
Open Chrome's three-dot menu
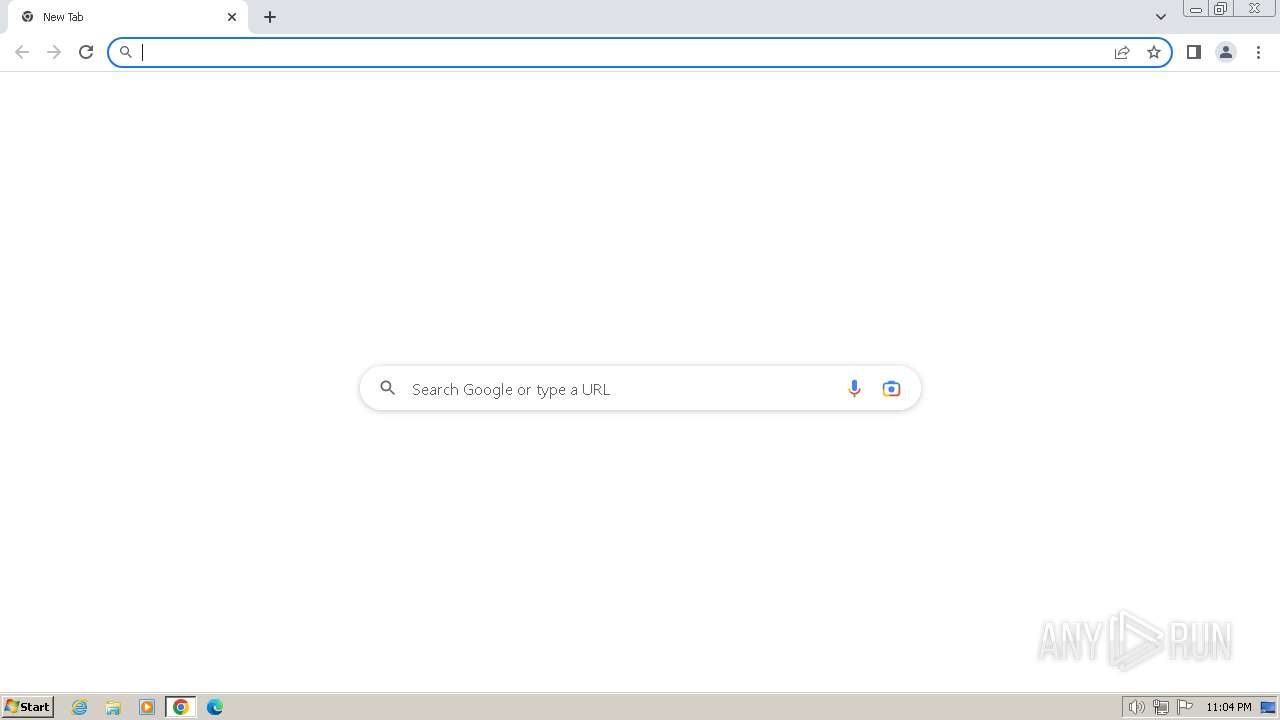[x=1258, y=52]
